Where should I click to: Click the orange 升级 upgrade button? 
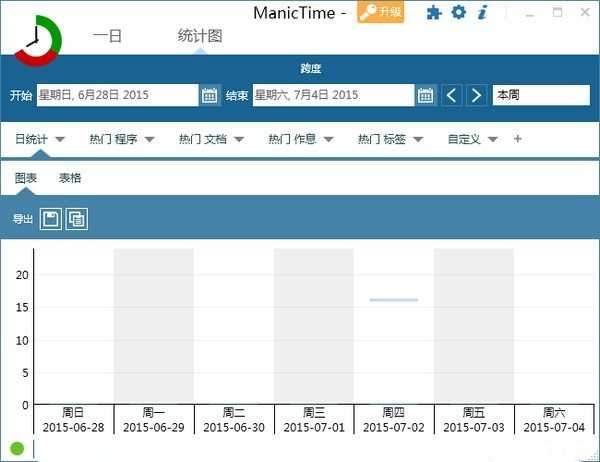pyautogui.click(x=381, y=13)
